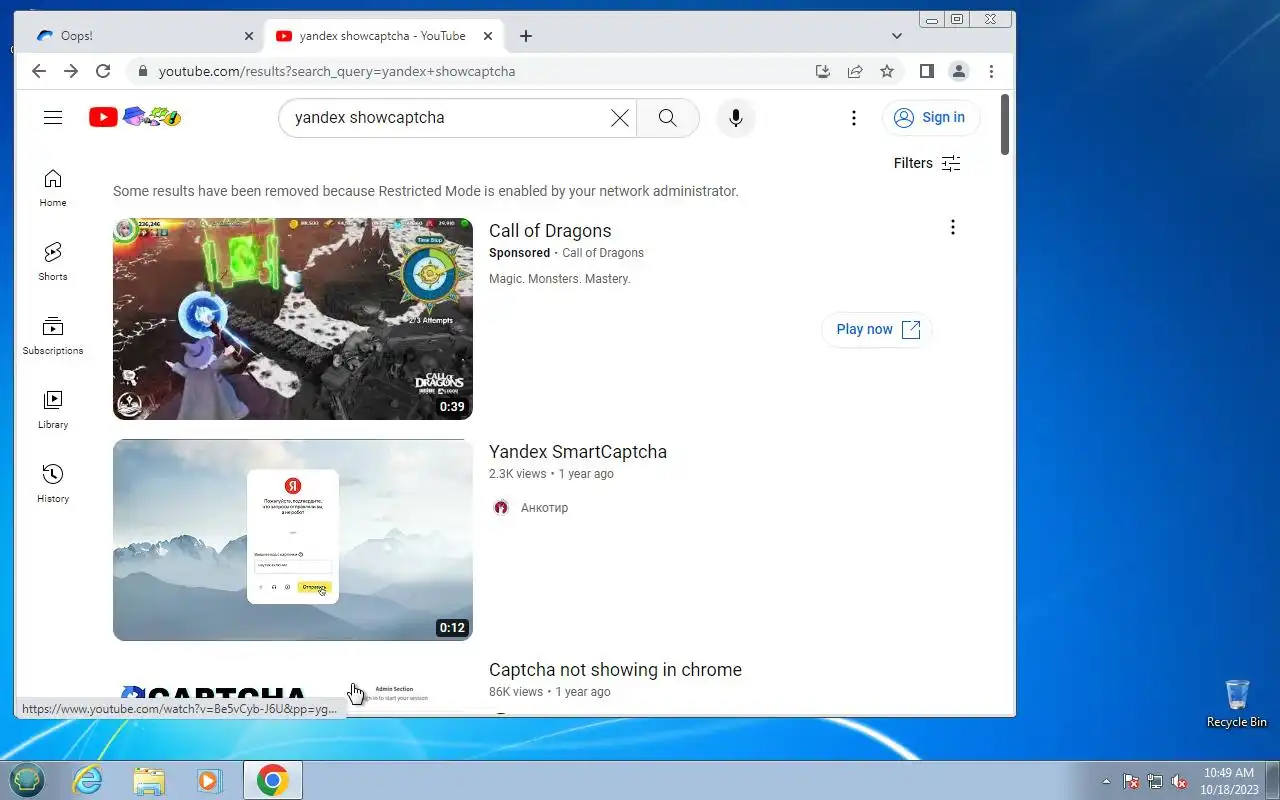Click Sign in button

(931, 118)
